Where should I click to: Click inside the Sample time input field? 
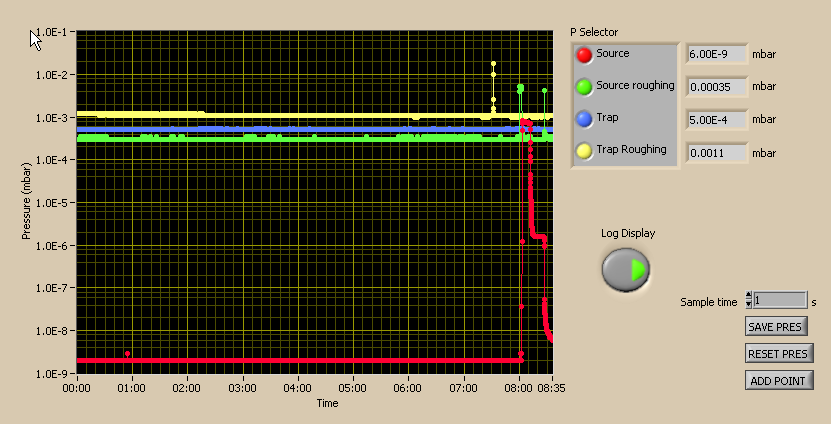coord(780,300)
